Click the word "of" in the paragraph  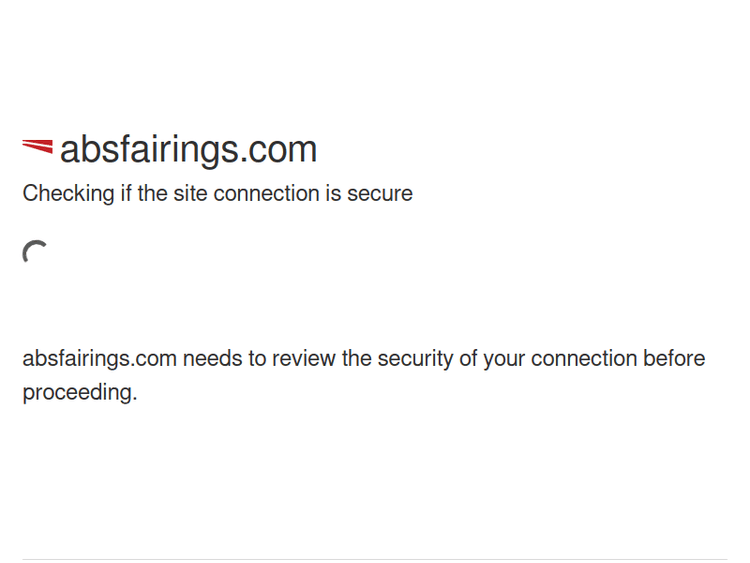(x=467, y=359)
